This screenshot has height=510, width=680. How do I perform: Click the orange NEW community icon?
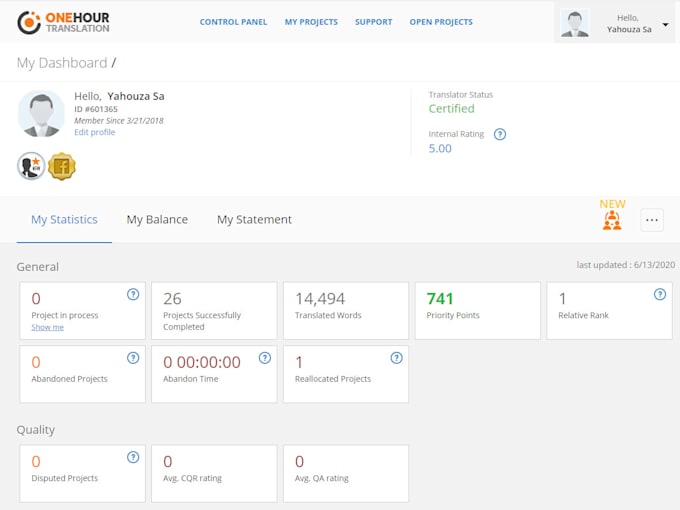tap(612, 220)
